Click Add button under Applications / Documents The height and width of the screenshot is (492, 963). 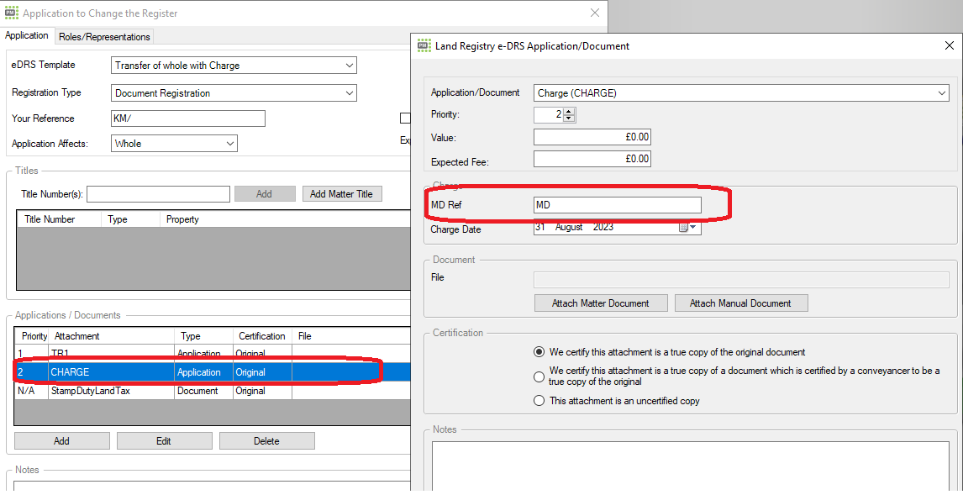coord(61,441)
